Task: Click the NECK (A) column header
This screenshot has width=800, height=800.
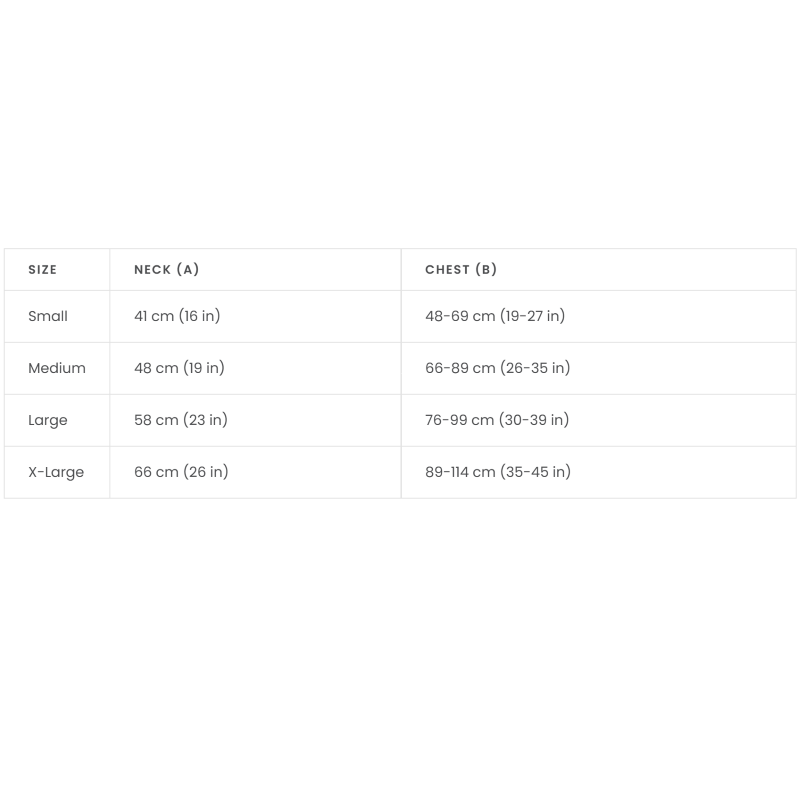Action: point(167,270)
